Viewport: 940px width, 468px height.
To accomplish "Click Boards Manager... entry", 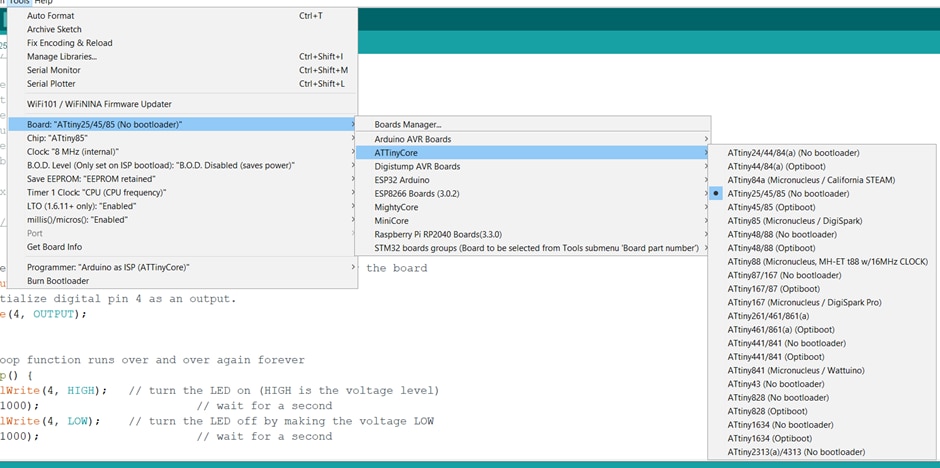I will tap(410, 124).
